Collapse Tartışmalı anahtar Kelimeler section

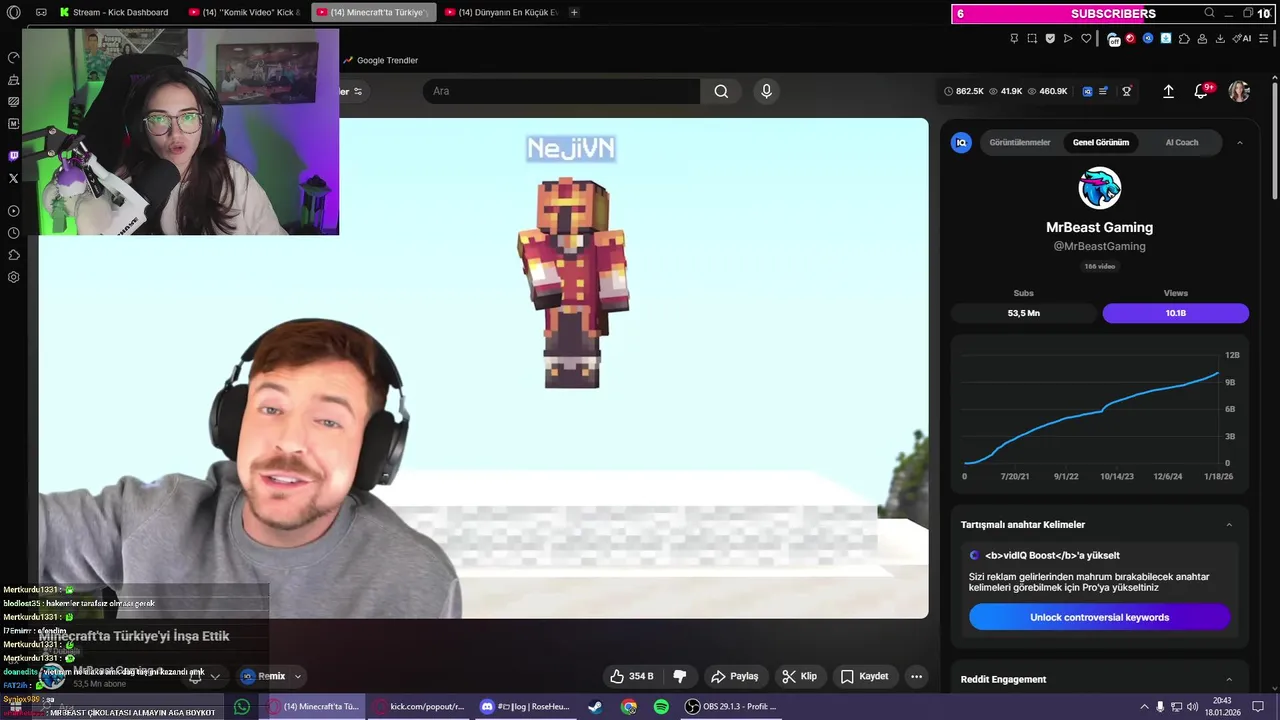[1229, 524]
